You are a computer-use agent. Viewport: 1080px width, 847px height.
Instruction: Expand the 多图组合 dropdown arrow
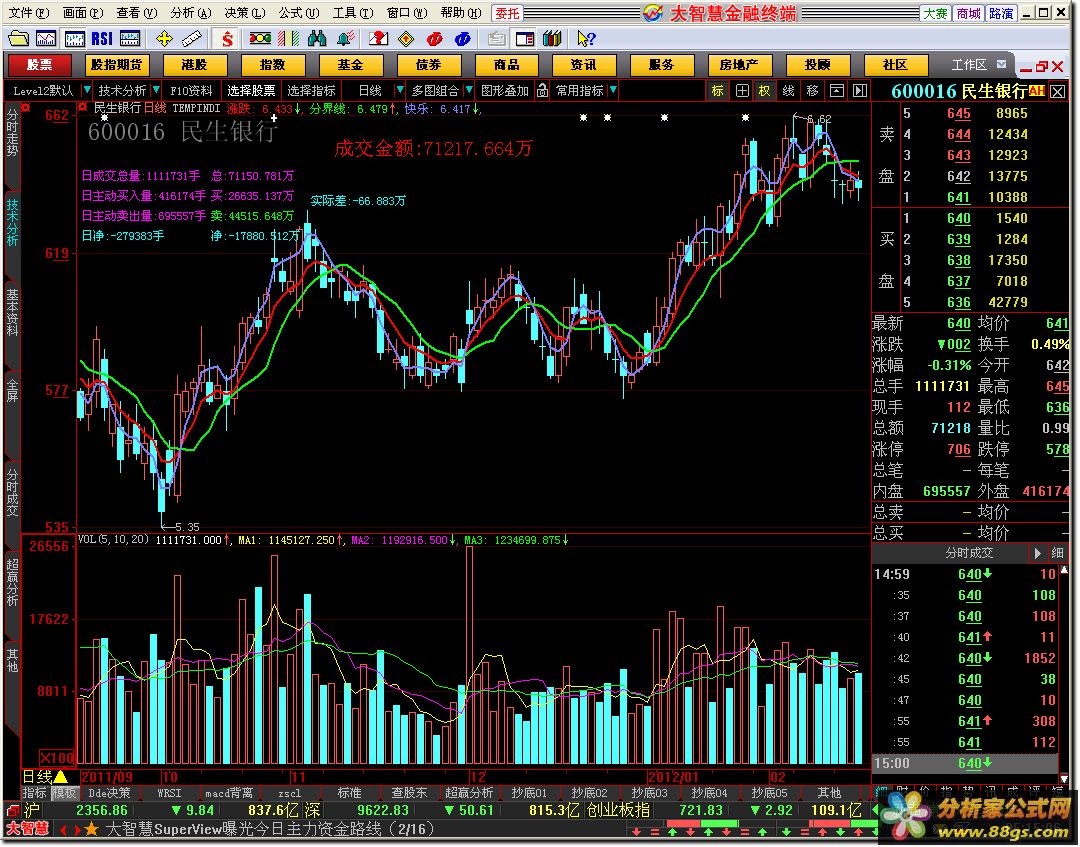(x=469, y=90)
